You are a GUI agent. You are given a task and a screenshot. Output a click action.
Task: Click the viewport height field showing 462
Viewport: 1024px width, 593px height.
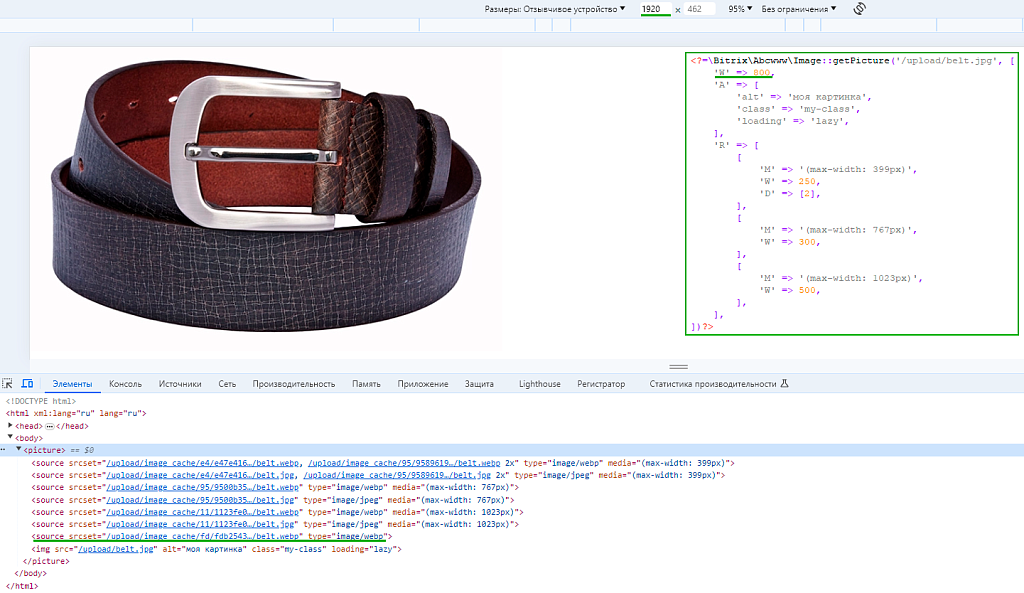(699, 9)
